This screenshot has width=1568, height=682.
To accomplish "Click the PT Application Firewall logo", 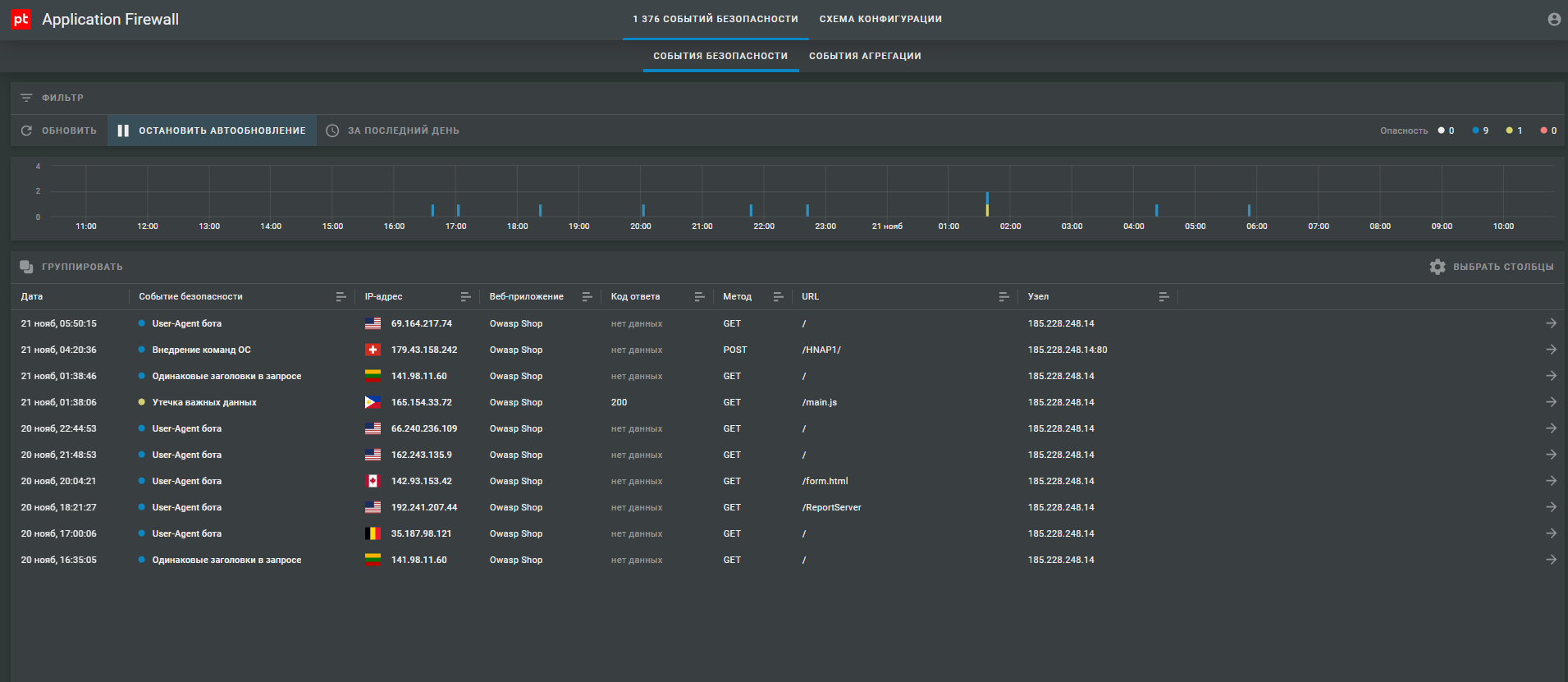I will pos(21,19).
